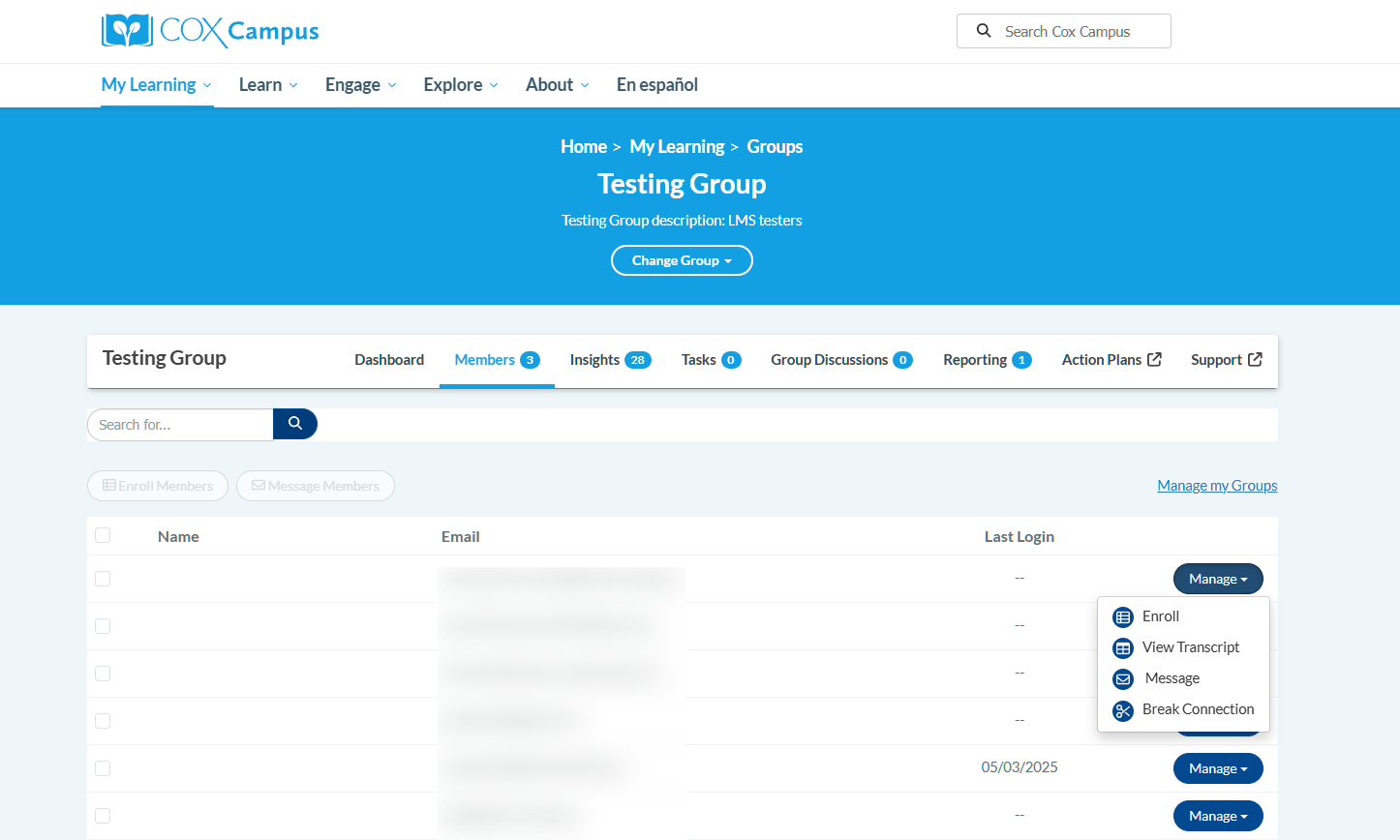Click the Cox Campus logo
The image size is (1400, 840).
coord(210,31)
